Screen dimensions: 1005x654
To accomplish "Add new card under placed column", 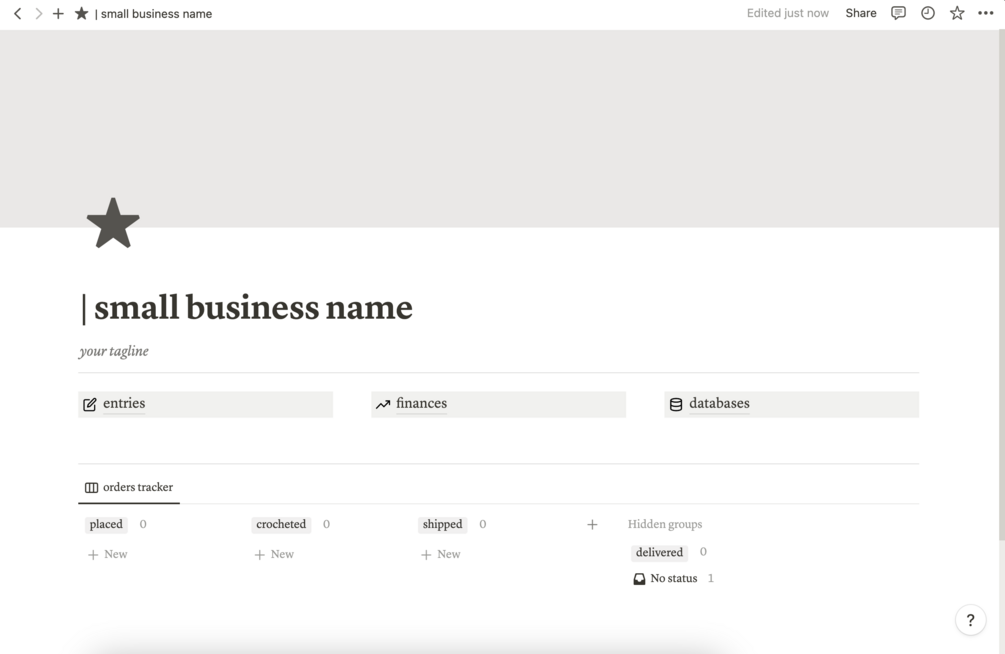I will tap(108, 554).
